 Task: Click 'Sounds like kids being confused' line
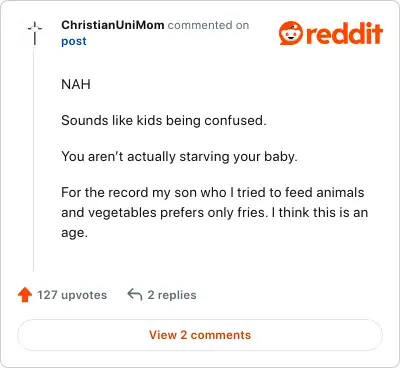pyautogui.click(x=164, y=120)
